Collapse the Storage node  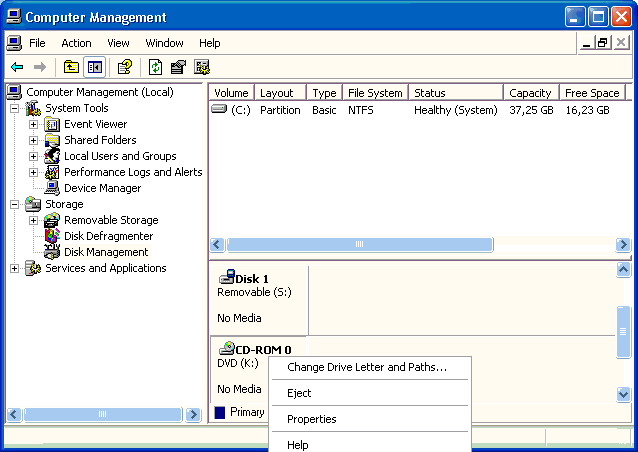click(x=15, y=205)
